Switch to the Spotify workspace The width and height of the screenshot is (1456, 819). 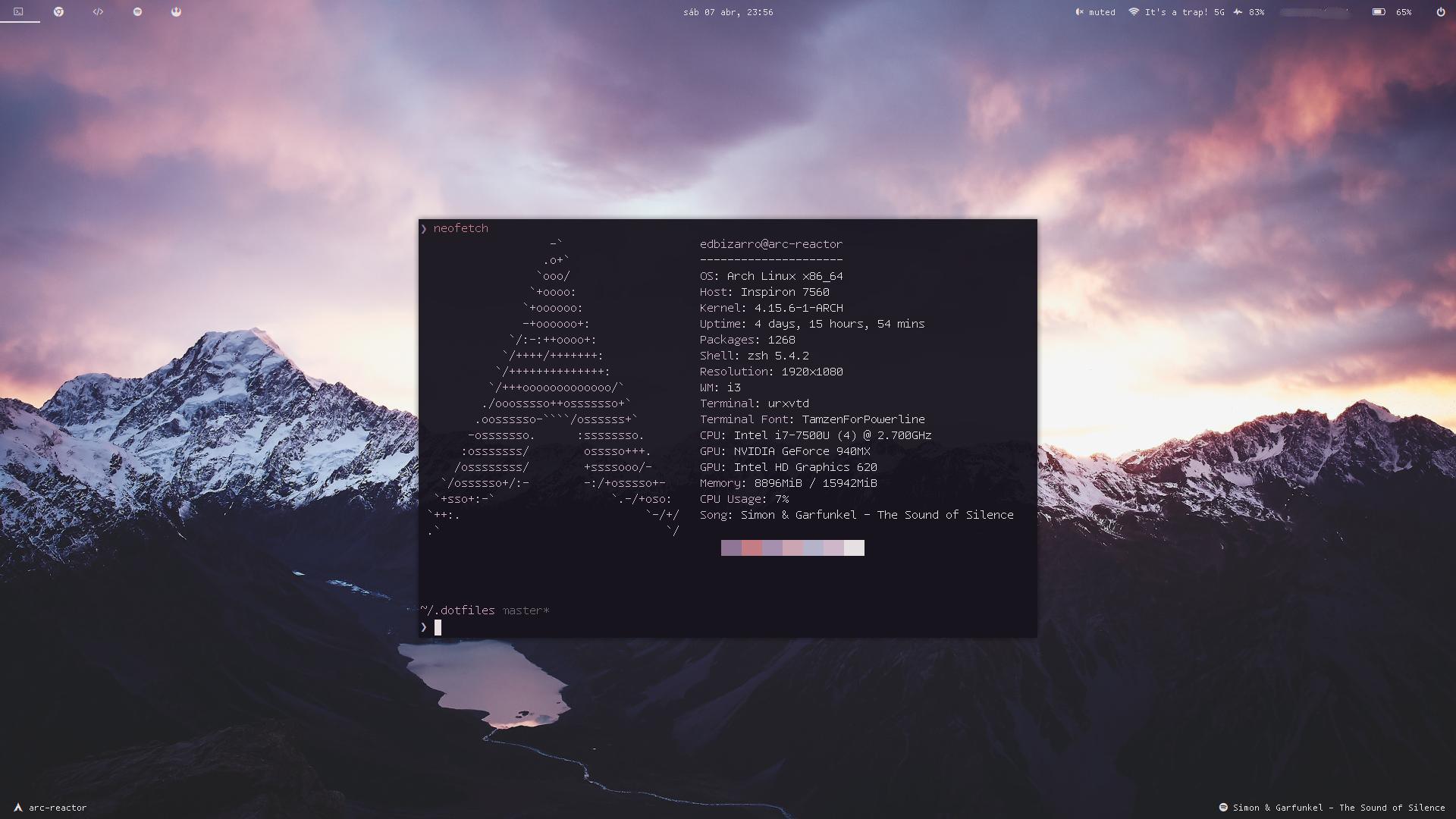[137, 11]
